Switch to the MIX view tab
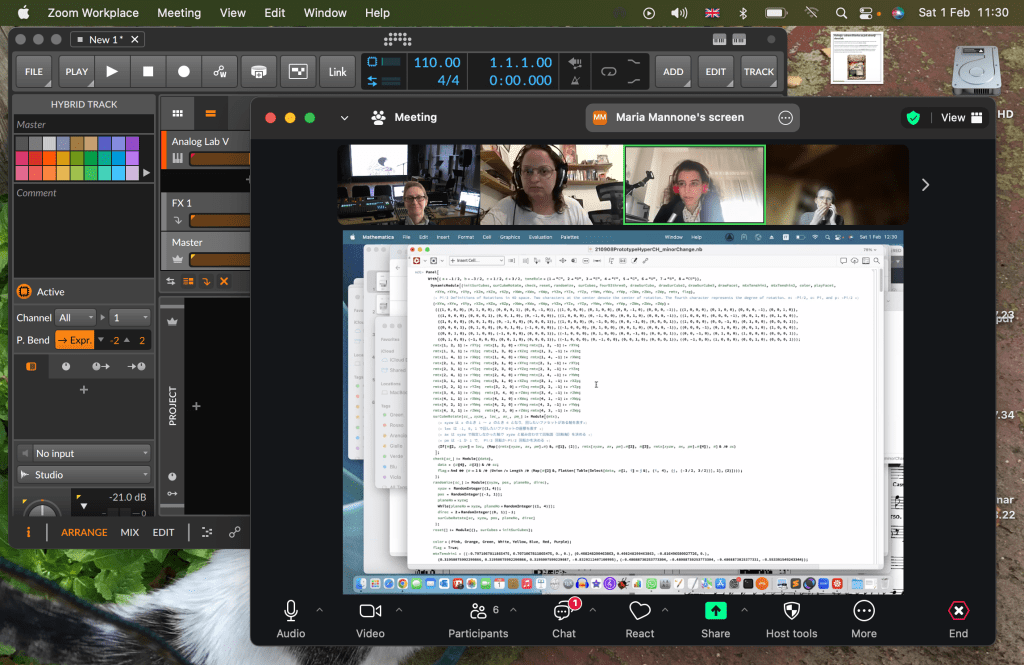1024x665 pixels. pyautogui.click(x=130, y=532)
